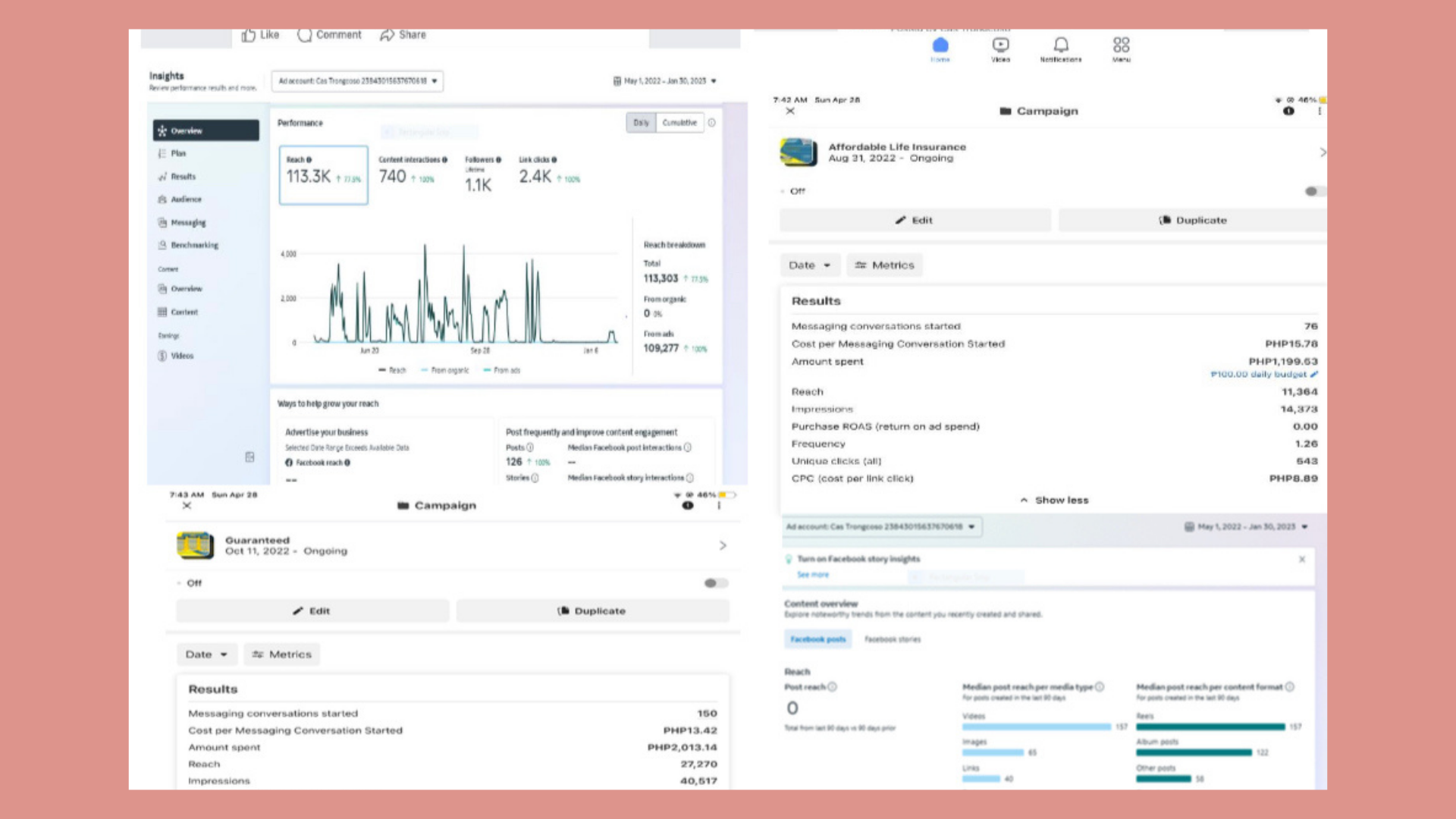1456x819 pixels.
Task: Open Guaranteed campaign thumbnail
Action: (195, 545)
